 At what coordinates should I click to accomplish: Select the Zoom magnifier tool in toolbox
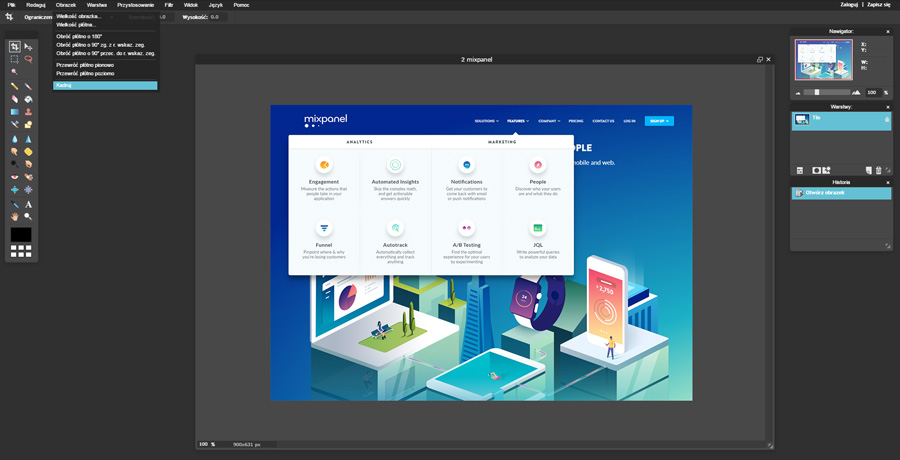(x=28, y=217)
